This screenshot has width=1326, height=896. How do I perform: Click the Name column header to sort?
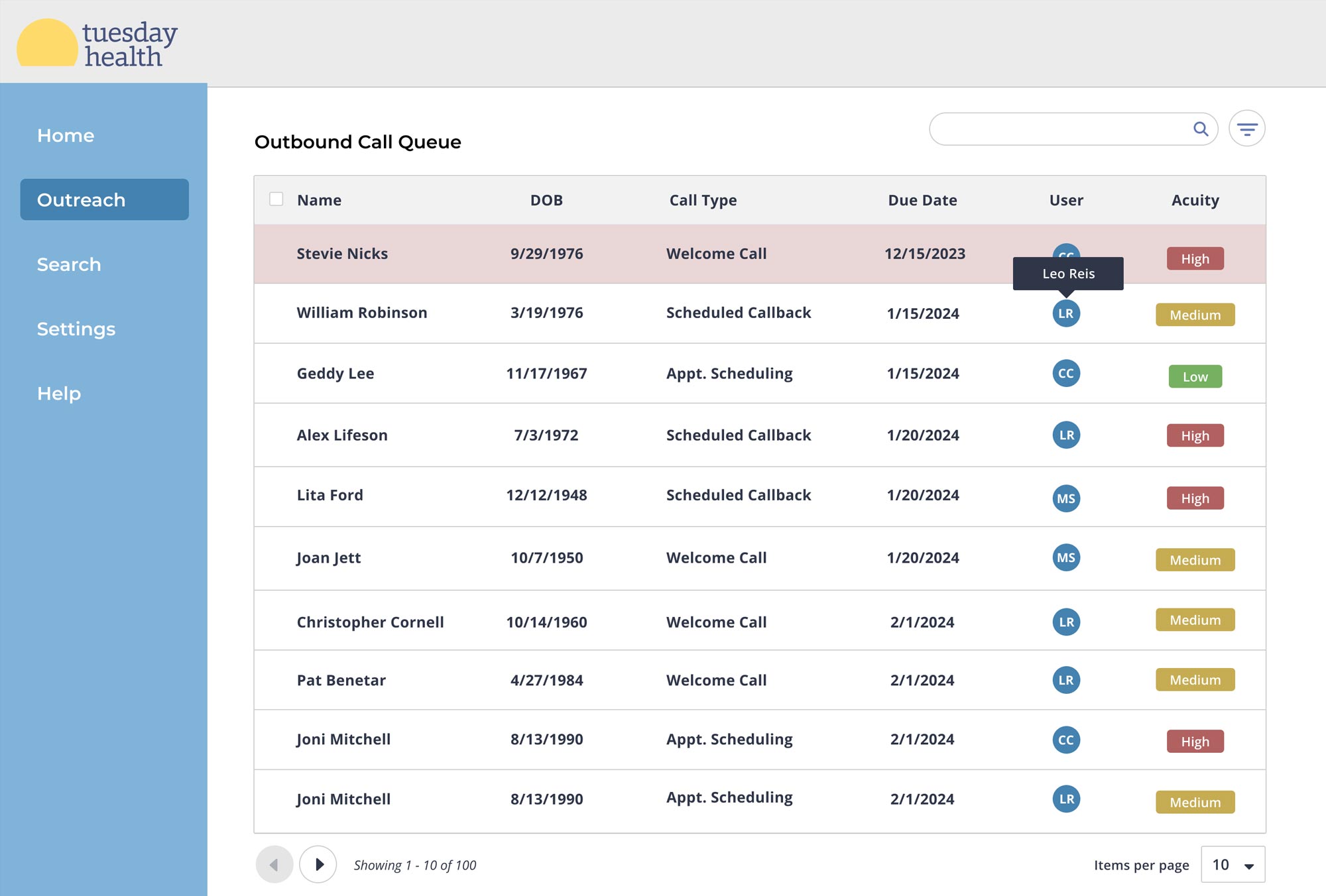tap(319, 199)
